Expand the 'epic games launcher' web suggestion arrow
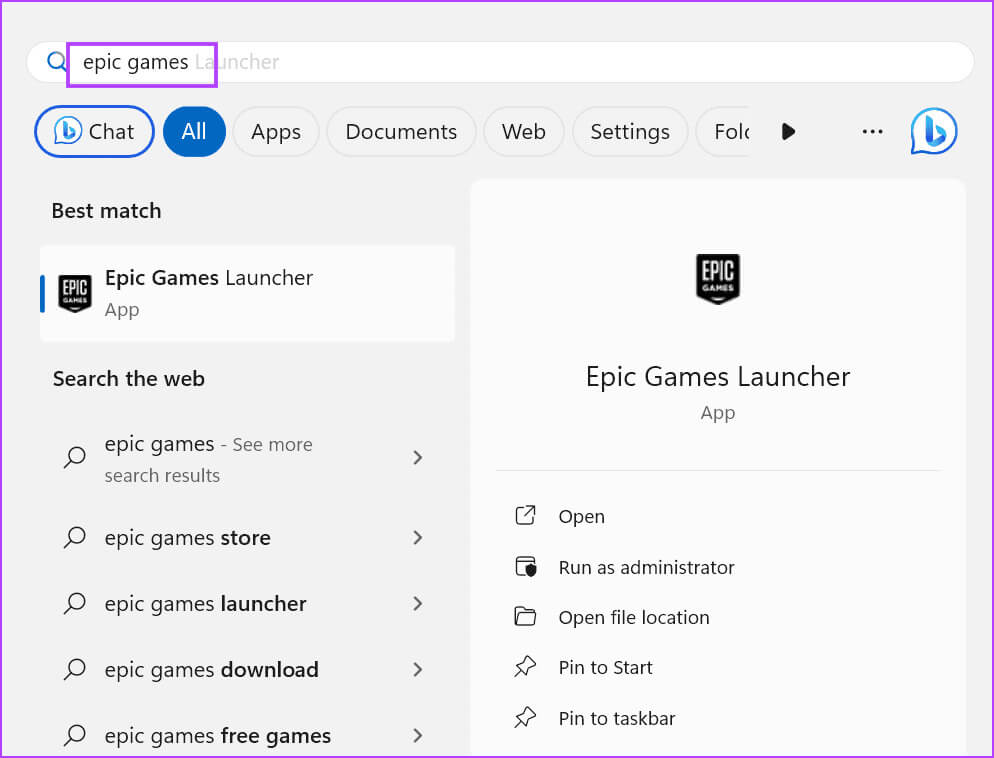Image resolution: width=994 pixels, height=758 pixels. (418, 604)
